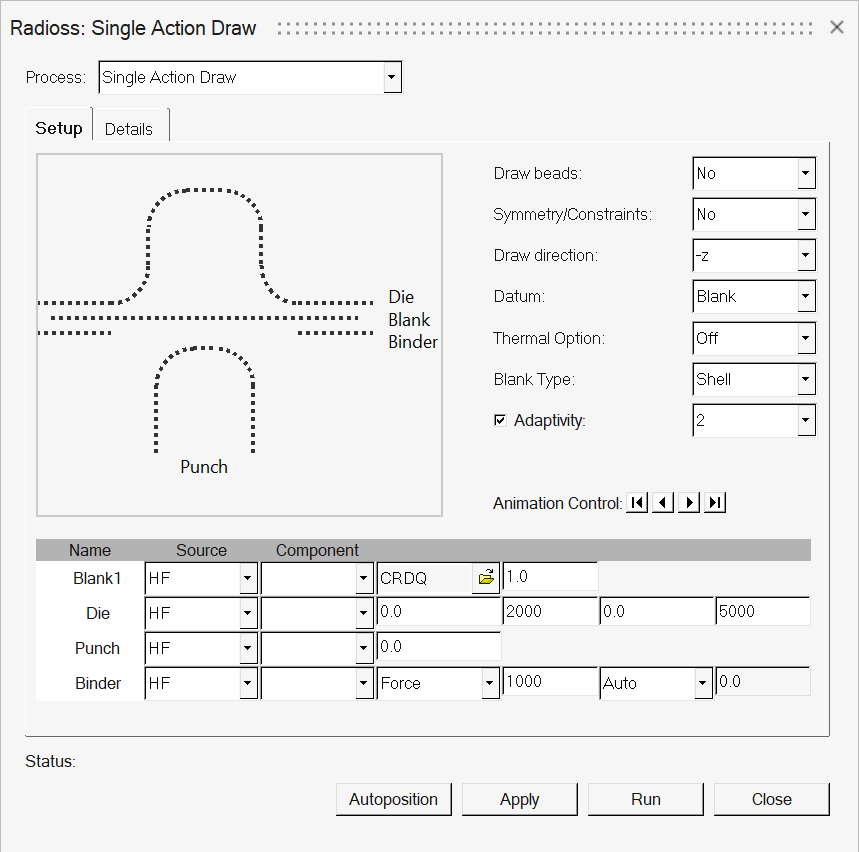Click the Source column header
Viewport: 859px width, 852px height.
201,550
